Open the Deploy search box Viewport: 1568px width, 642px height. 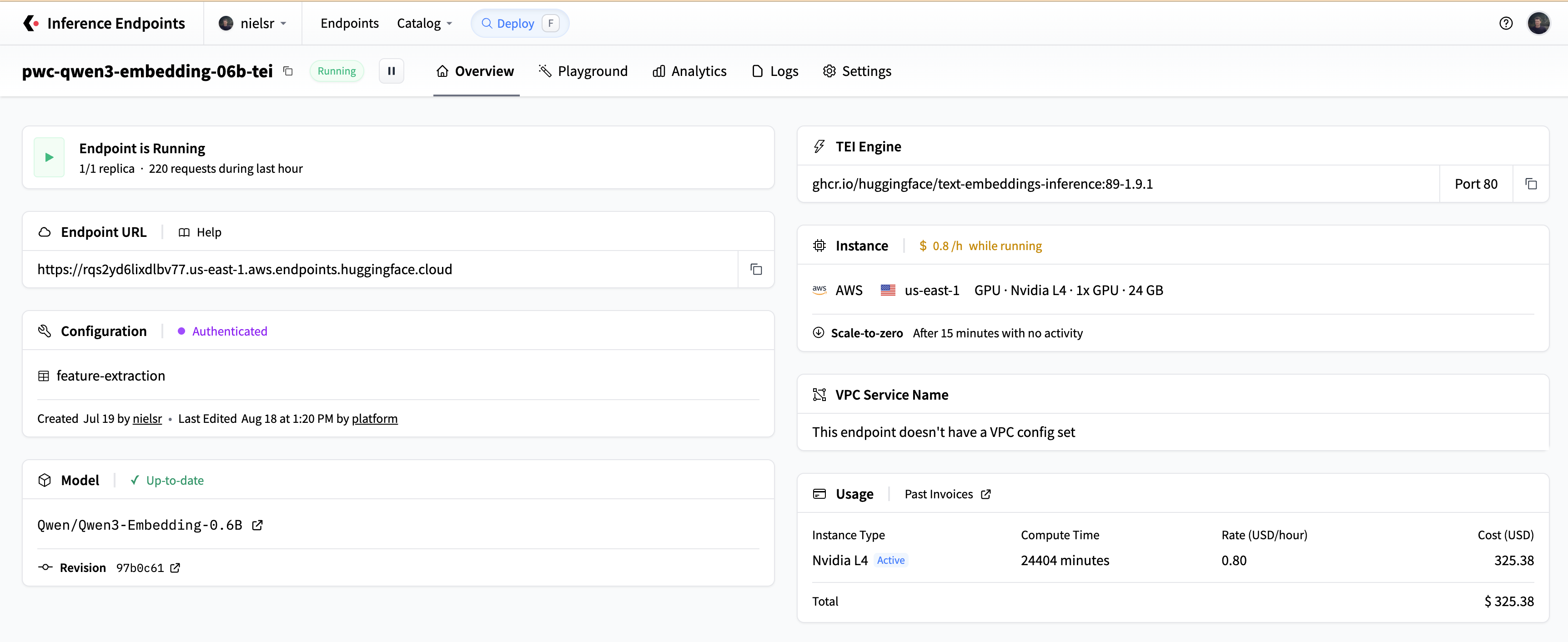coord(520,23)
